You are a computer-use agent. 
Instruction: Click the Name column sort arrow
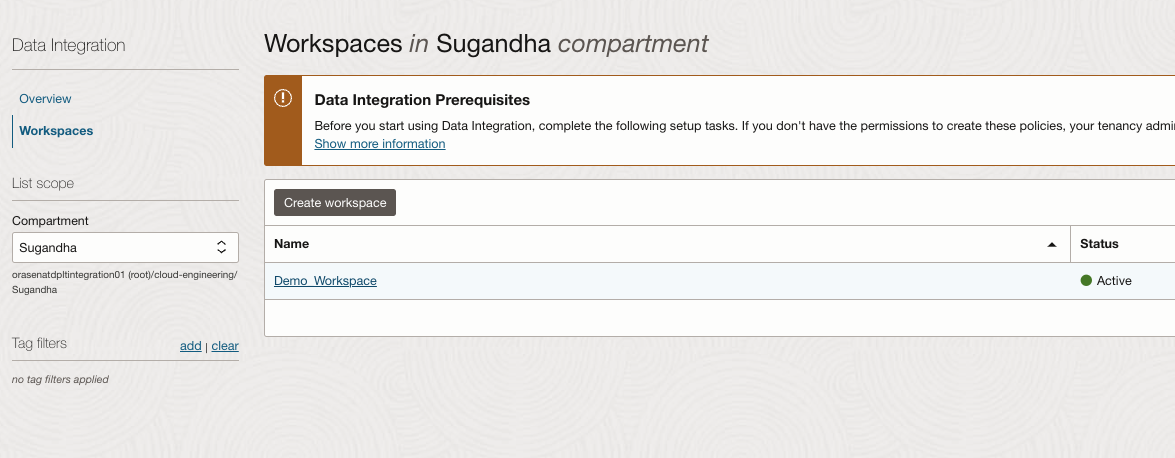coord(1051,244)
